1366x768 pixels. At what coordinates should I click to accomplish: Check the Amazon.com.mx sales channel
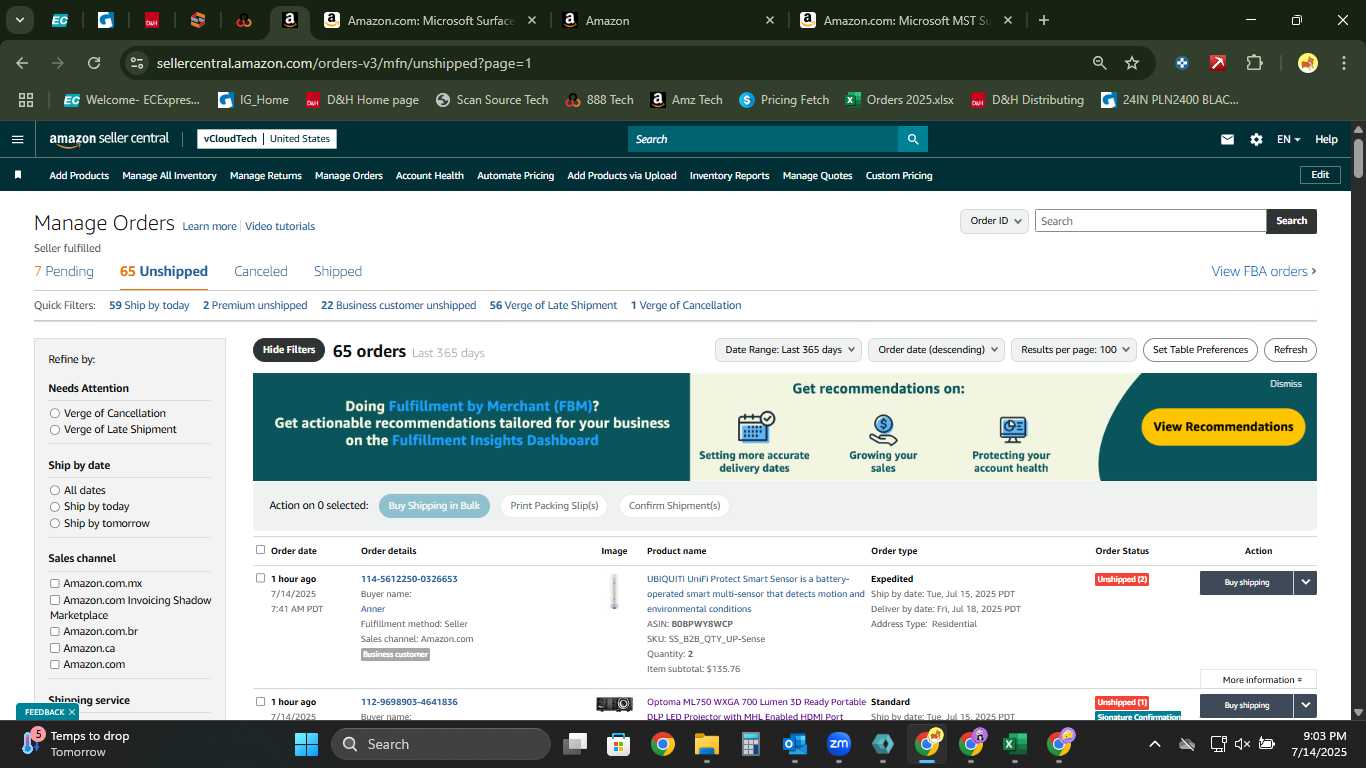tap(55, 583)
